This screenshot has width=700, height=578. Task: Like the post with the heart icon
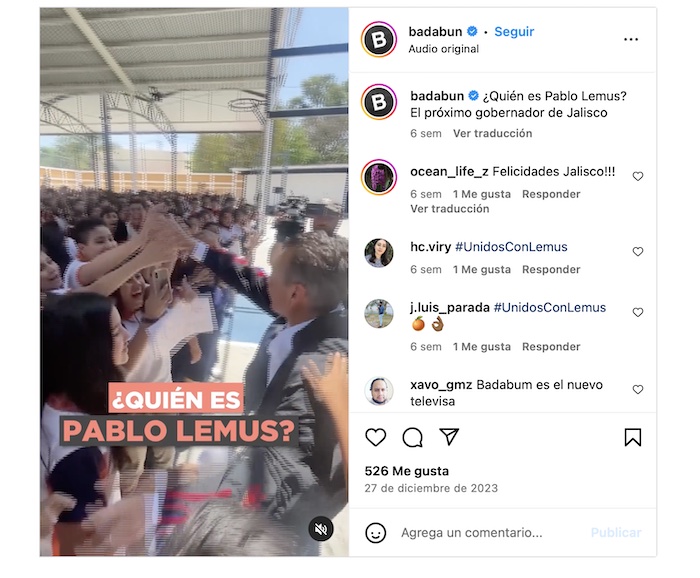click(375, 437)
